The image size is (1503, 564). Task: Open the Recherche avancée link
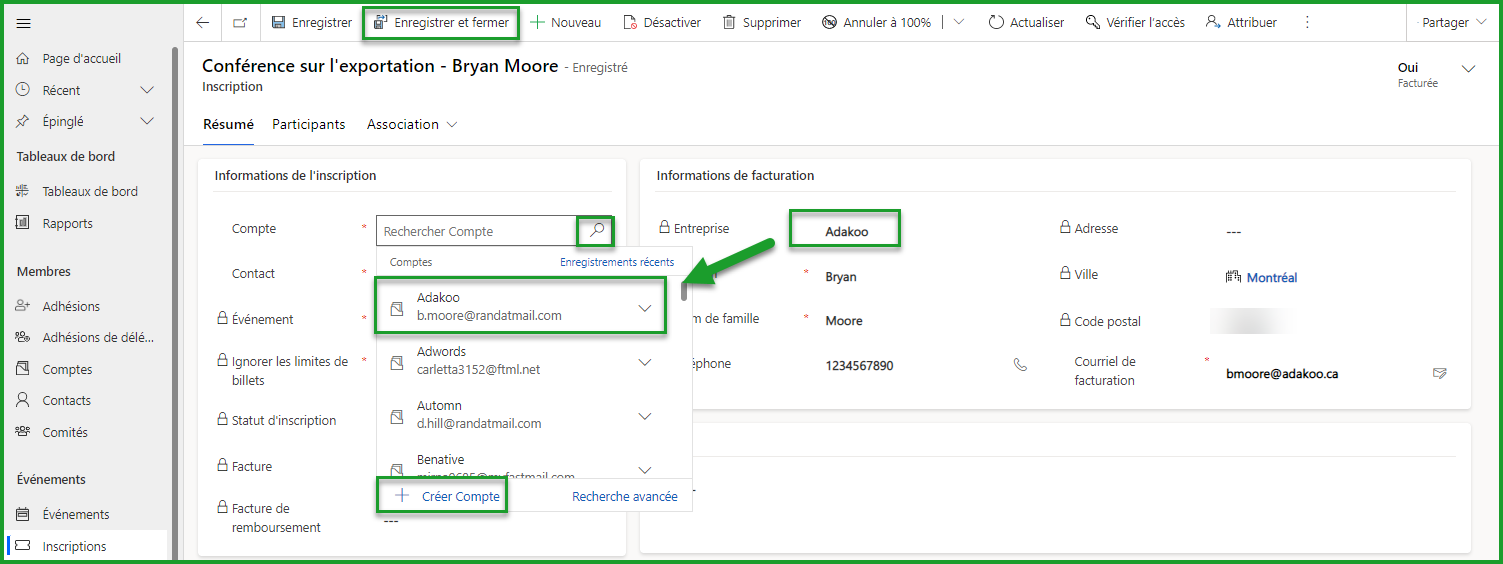click(624, 496)
